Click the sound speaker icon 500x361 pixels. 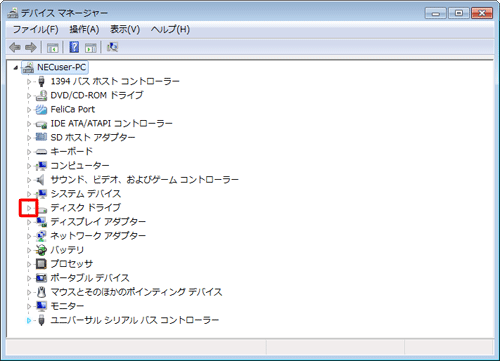[41, 180]
